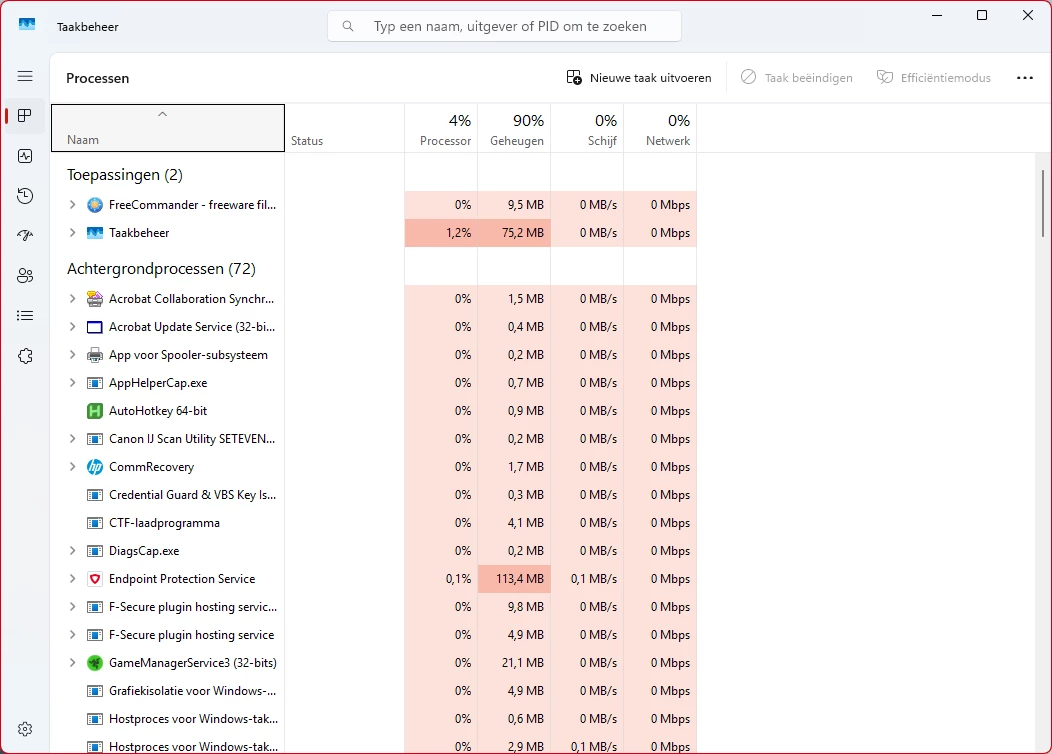Image resolution: width=1052 pixels, height=754 pixels.
Task: Click the 113,4 MB memory cell
Action: [x=515, y=579]
